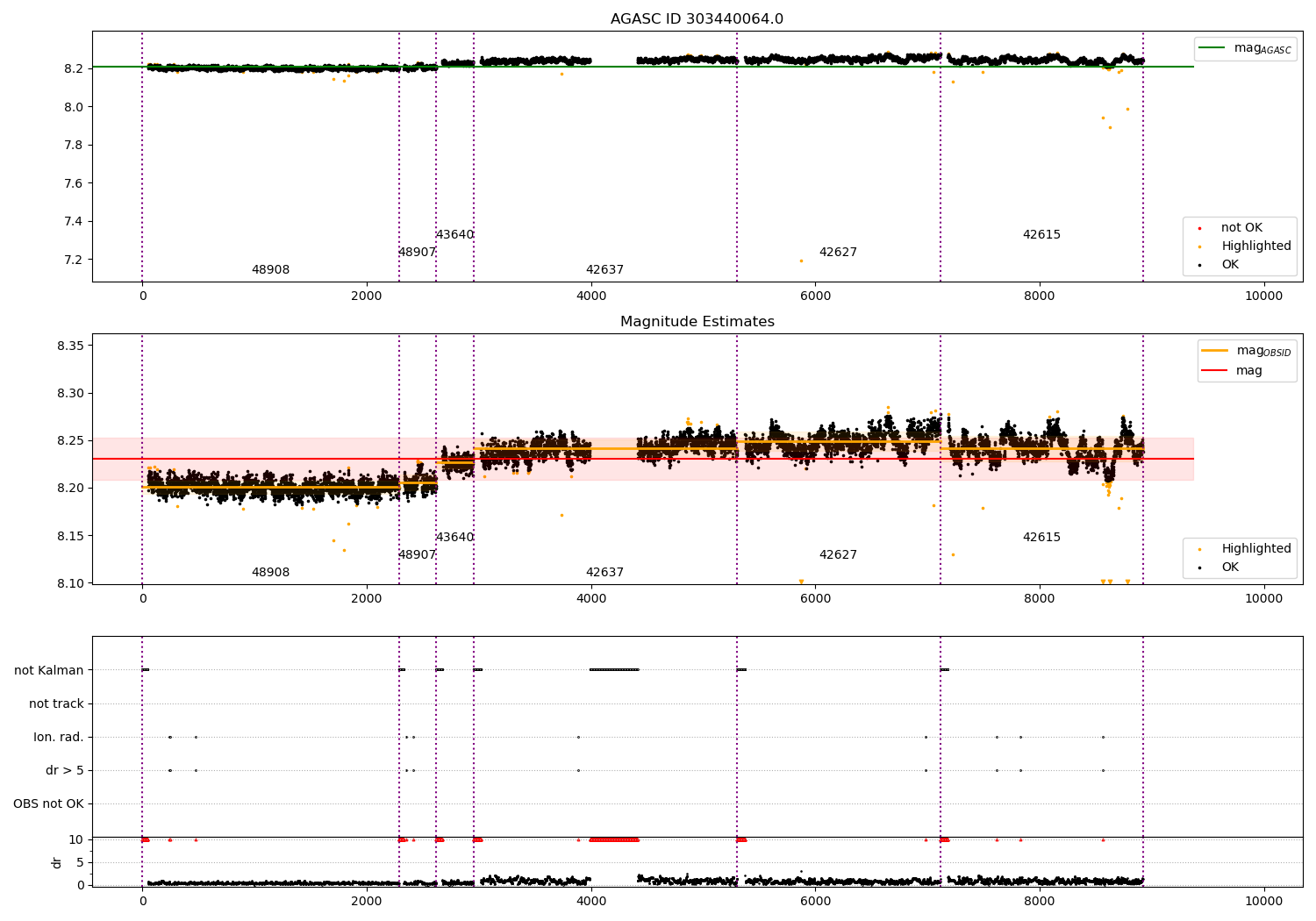Click the 'Ion. rad.' axis label
The image size is (1316, 921).
[59, 737]
